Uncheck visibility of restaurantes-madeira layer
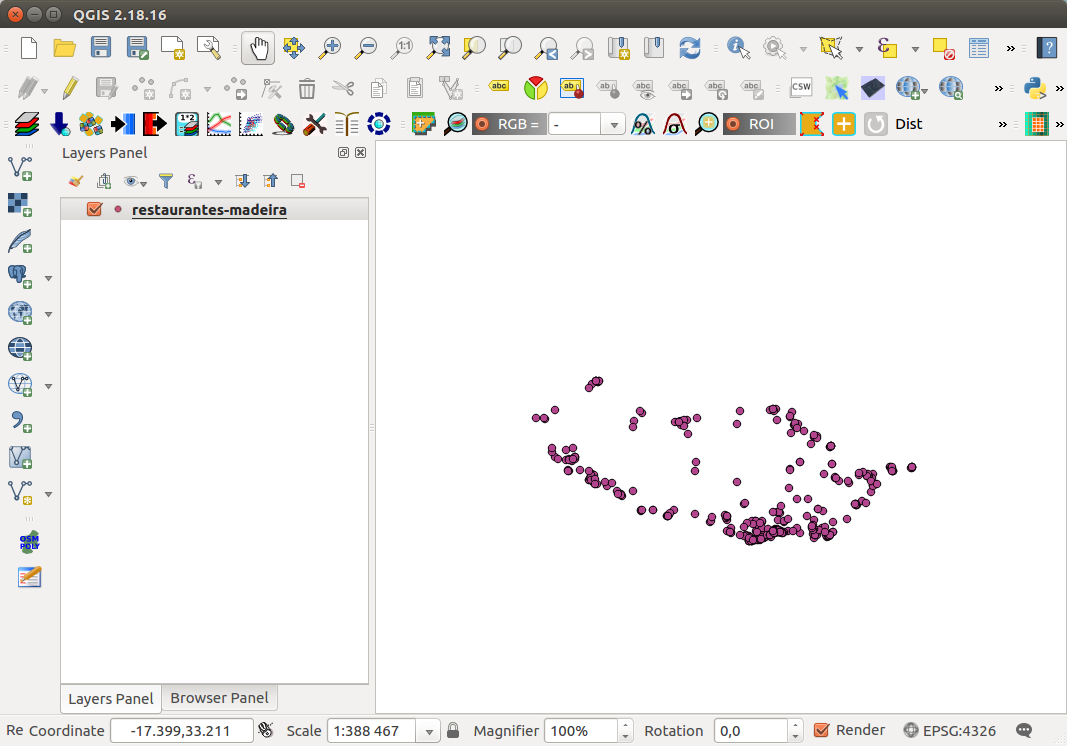 click(95, 209)
